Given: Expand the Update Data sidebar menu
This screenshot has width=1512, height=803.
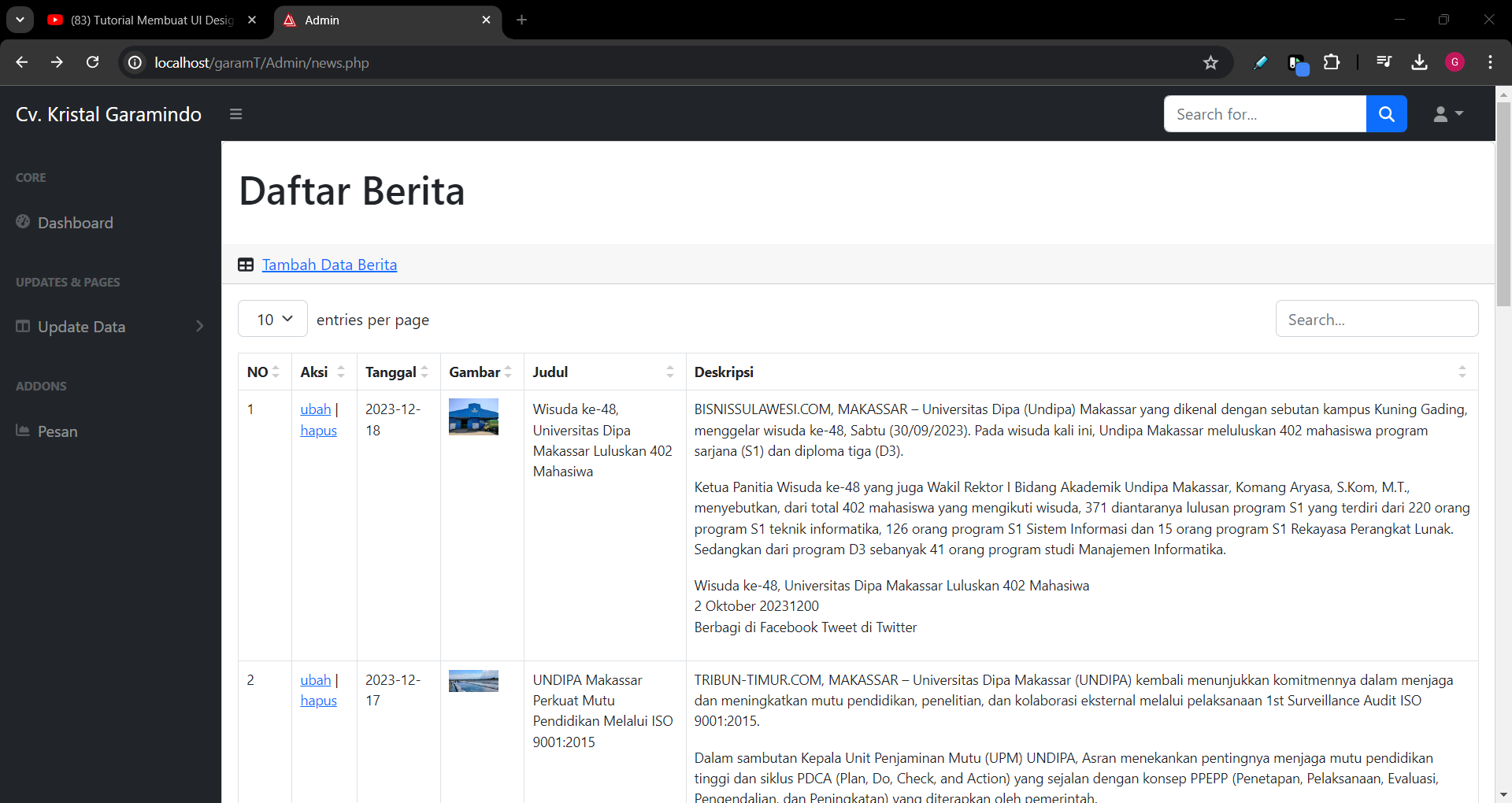Looking at the screenshot, I should click(x=110, y=327).
